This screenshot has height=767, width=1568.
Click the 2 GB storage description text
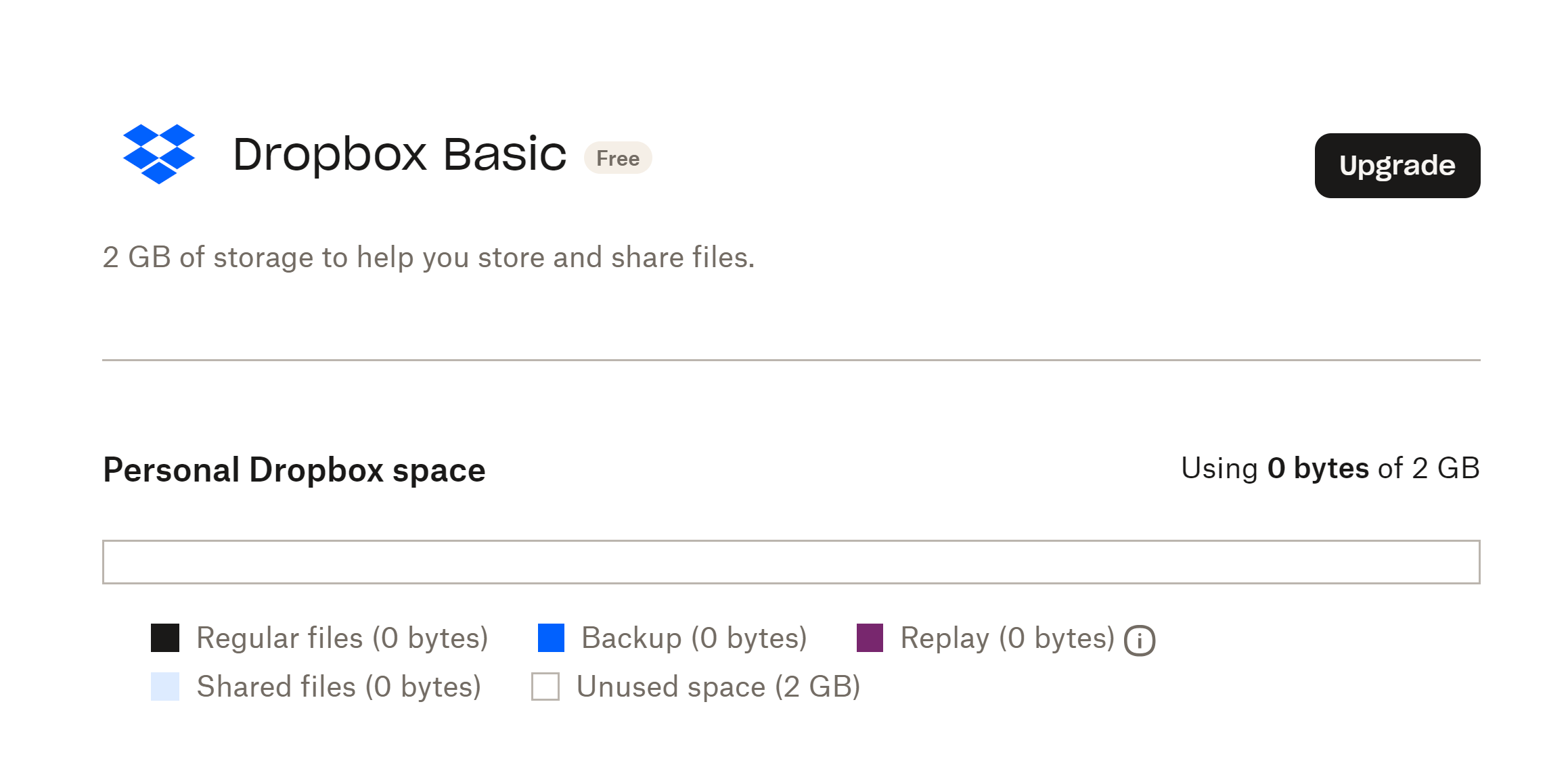tap(428, 258)
